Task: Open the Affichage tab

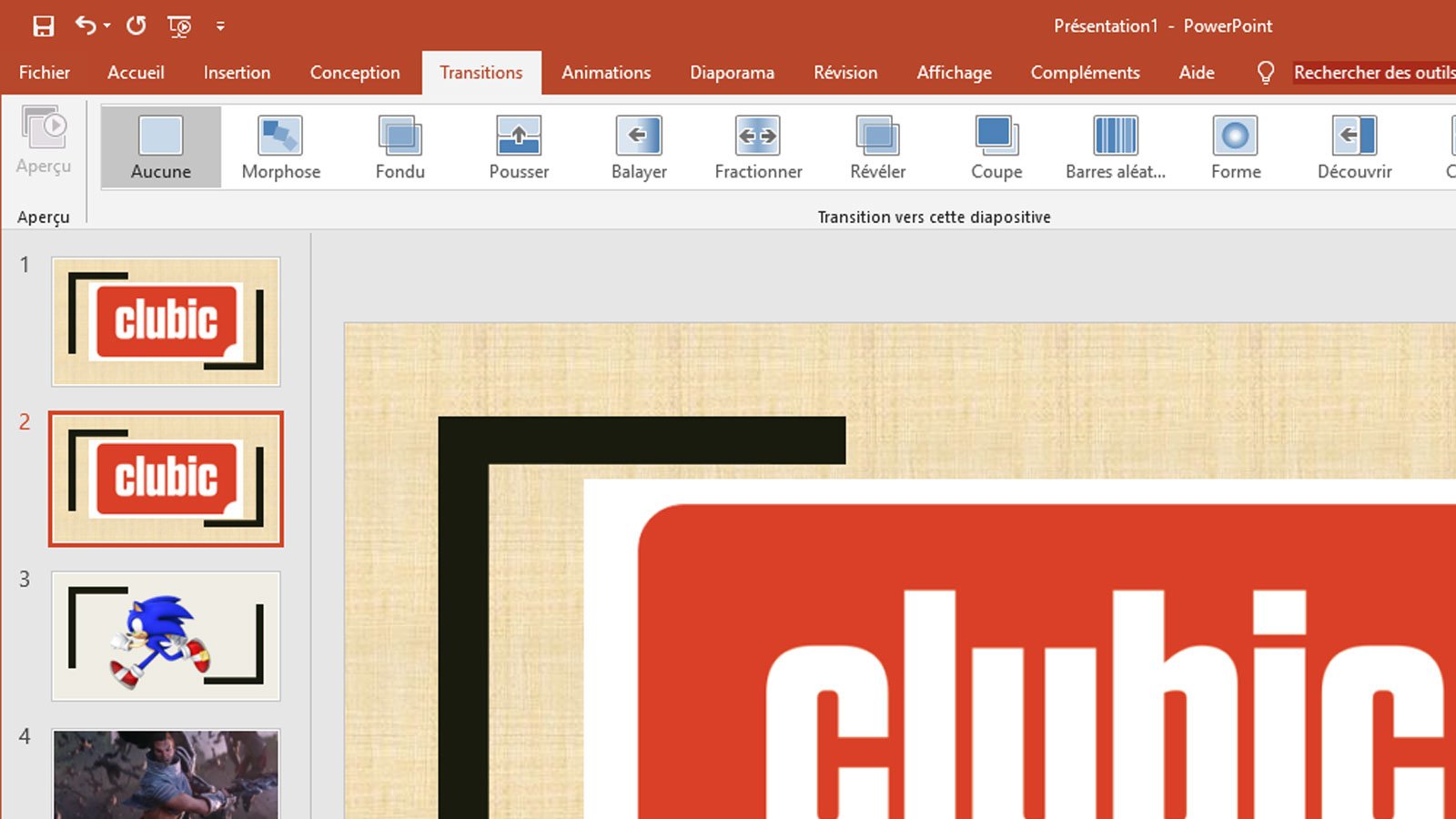Action: click(954, 73)
